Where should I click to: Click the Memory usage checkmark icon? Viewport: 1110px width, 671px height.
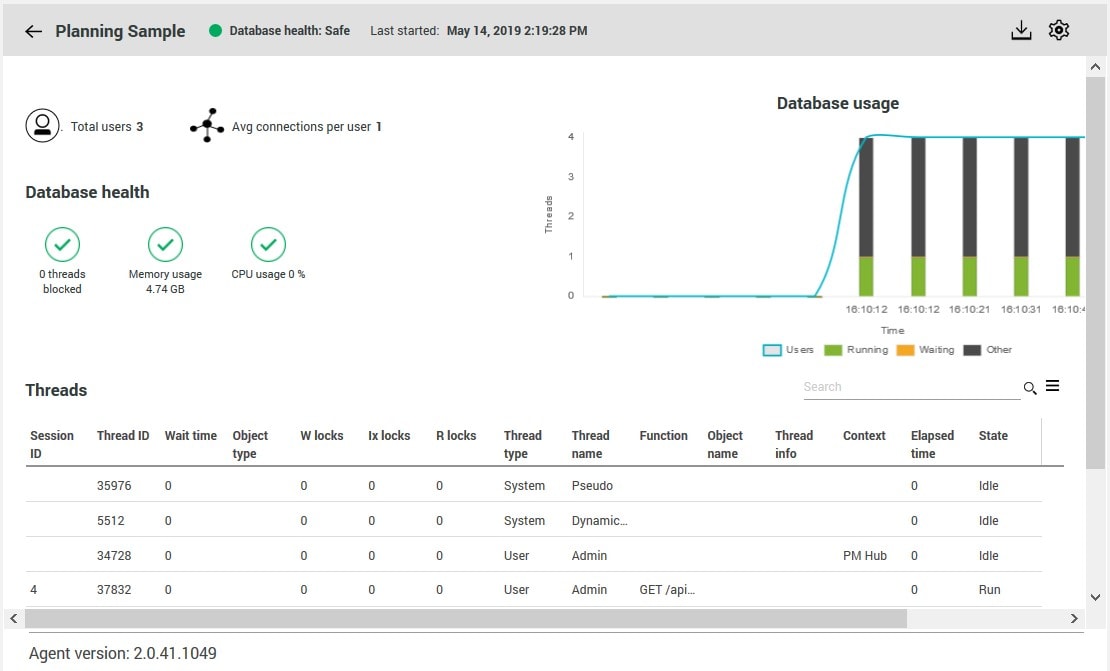point(165,244)
